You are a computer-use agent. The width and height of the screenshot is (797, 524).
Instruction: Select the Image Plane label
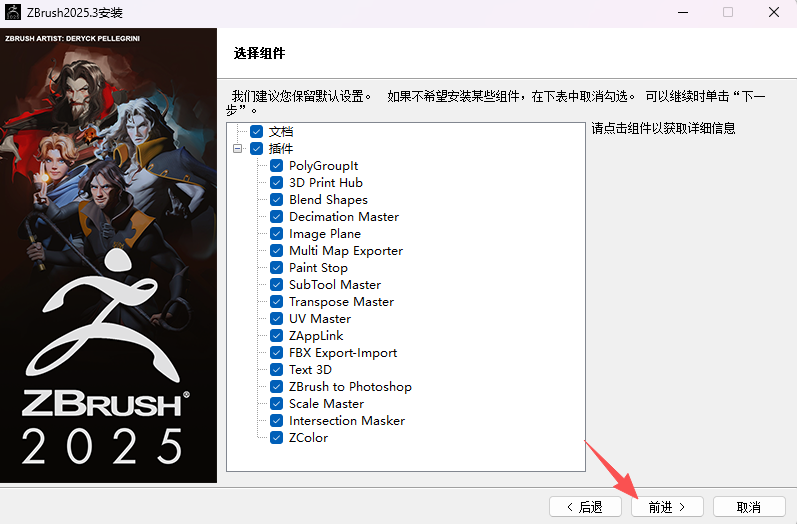(x=325, y=234)
